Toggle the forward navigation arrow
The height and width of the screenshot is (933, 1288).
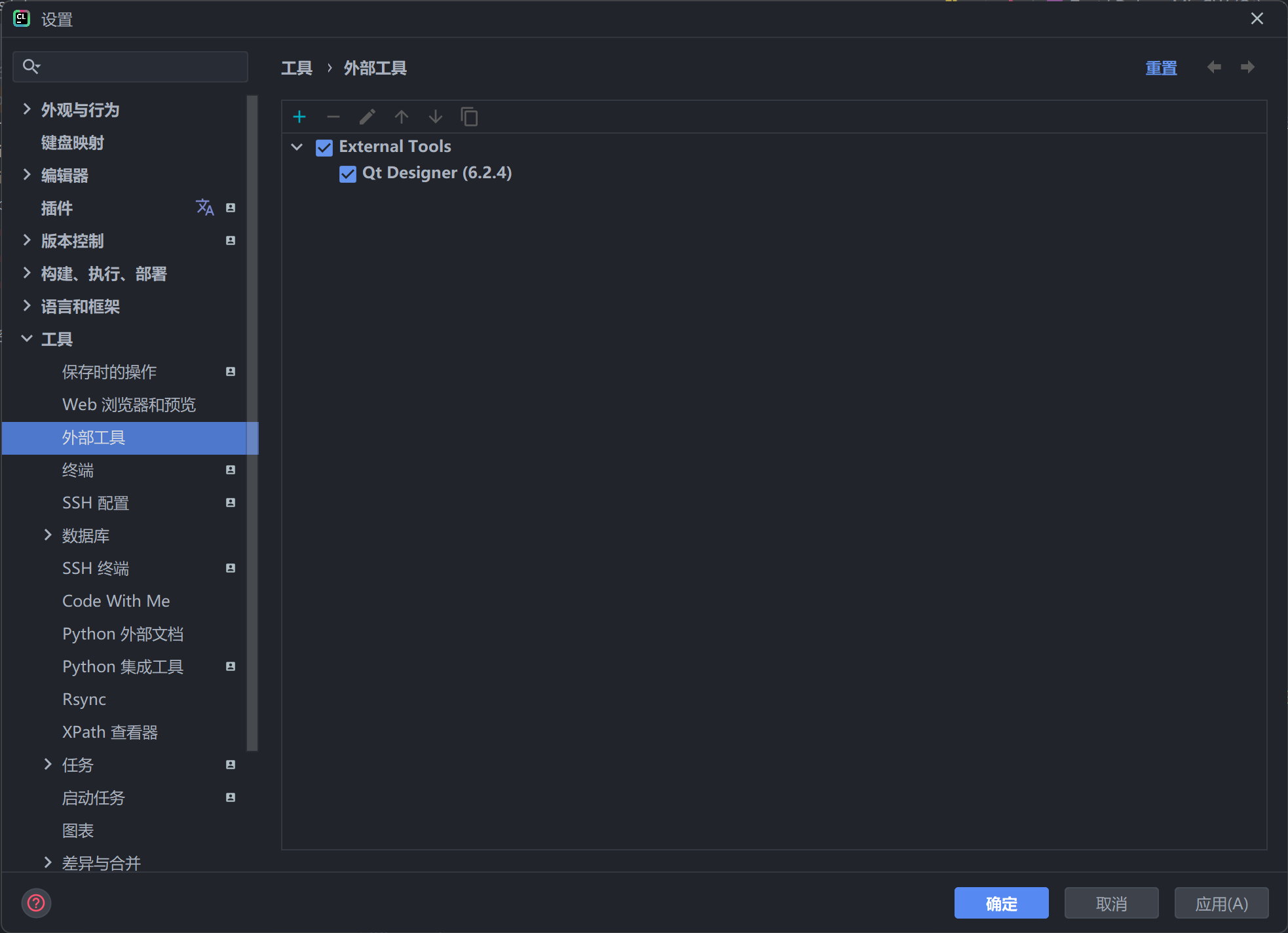click(1247, 67)
